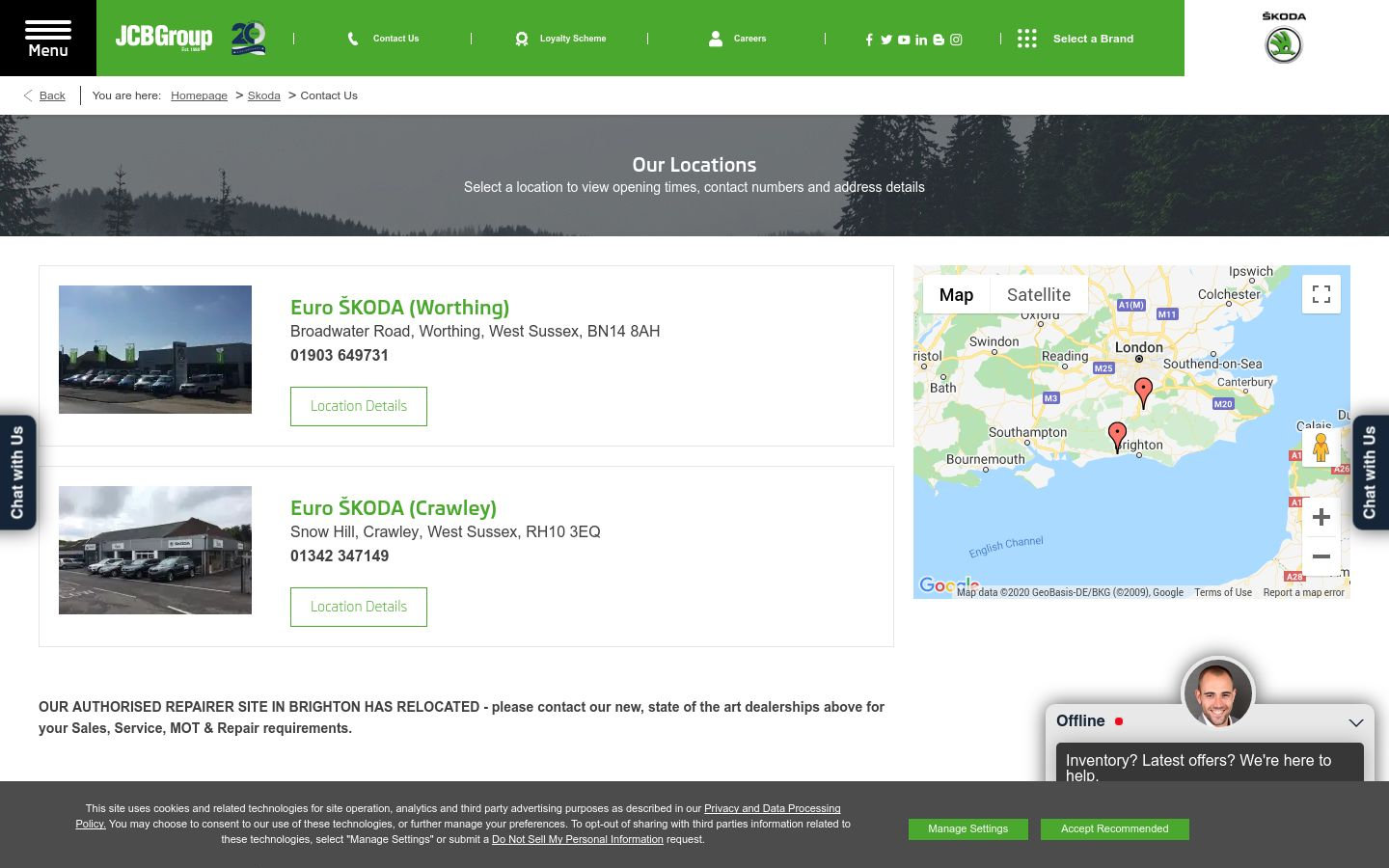Click the chat agent avatar photo
The image size is (1389, 868).
(x=1218, y=692)
